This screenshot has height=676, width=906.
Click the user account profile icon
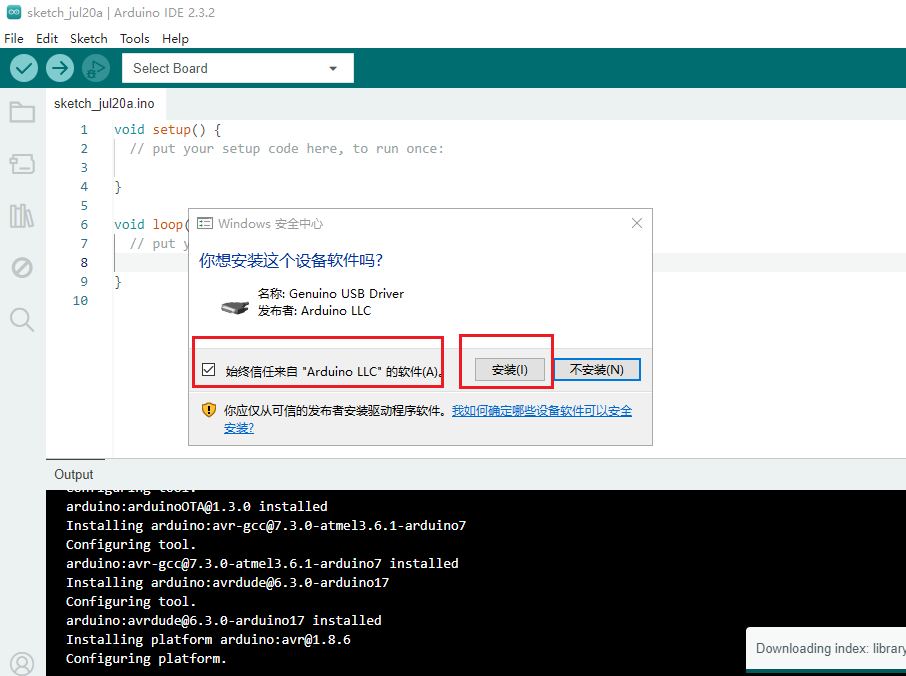pos(22,663)
